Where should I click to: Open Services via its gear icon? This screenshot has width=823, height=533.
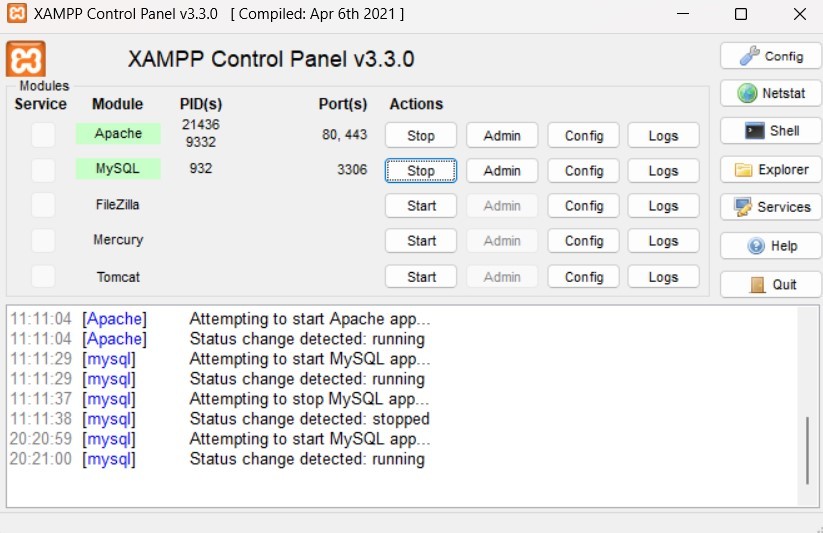pyautogui.click(x=744, y=207)
